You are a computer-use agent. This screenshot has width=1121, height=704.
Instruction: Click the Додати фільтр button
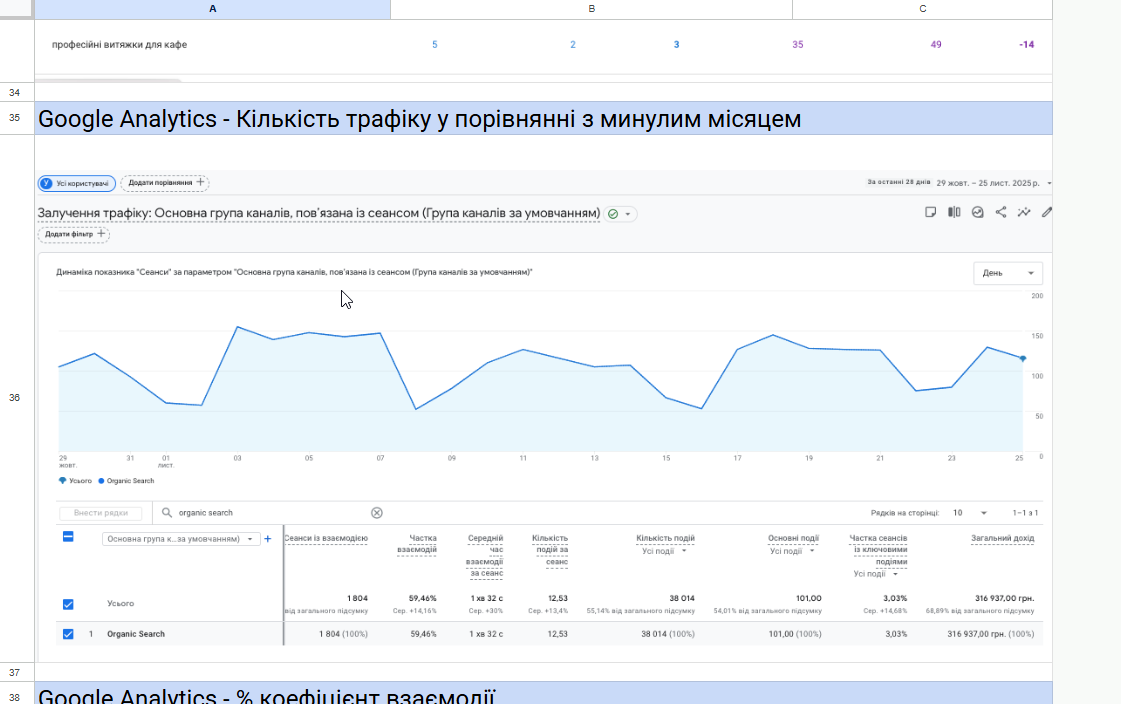coord(74,234)
